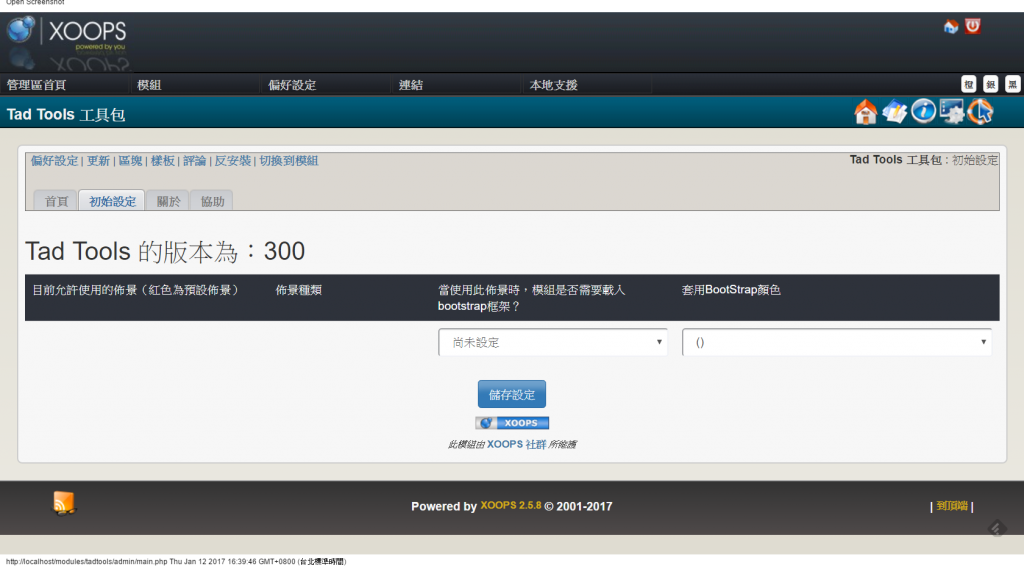Click the orange RSS feed icon
1024x566 pixels.
pyautogui.click(x=64, y=503)
